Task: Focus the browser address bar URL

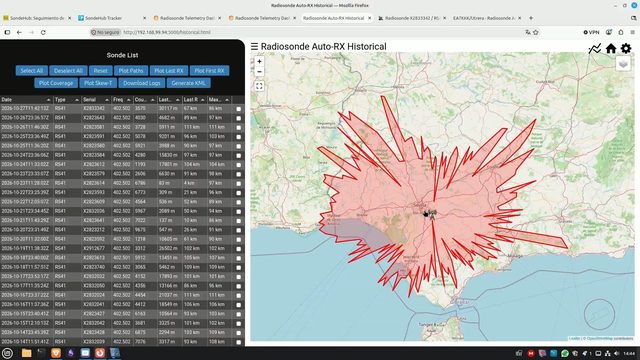Action: [x=167, y=32]
